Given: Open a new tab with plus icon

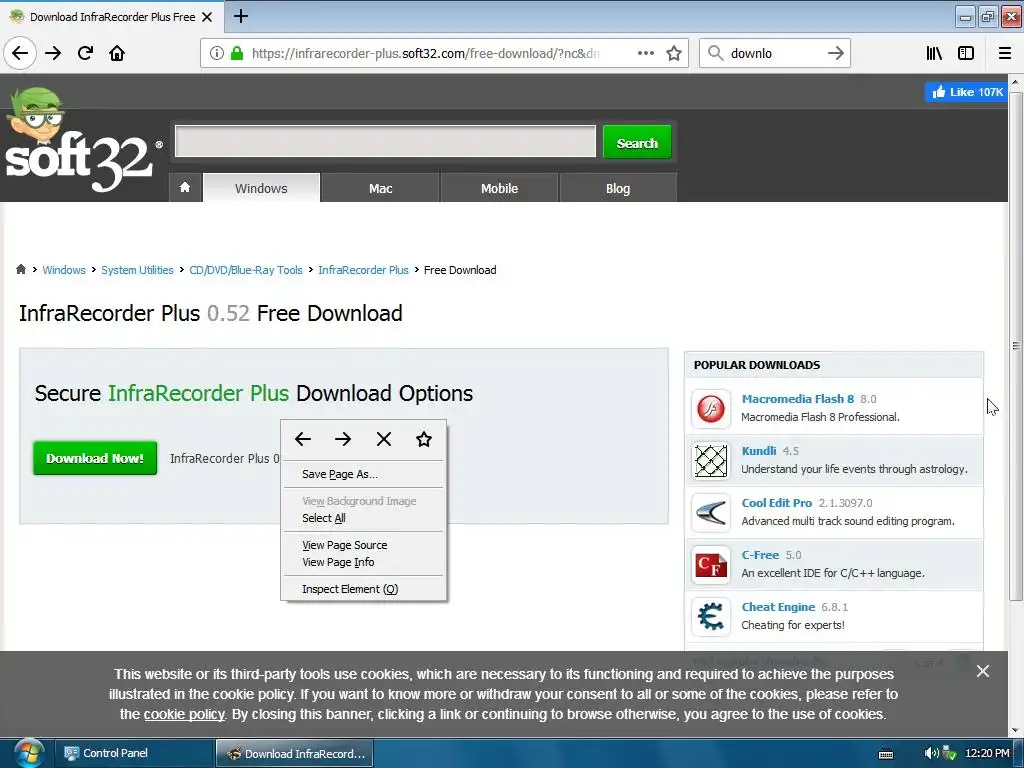Looking at the screenshot, I should pos(241,16).
